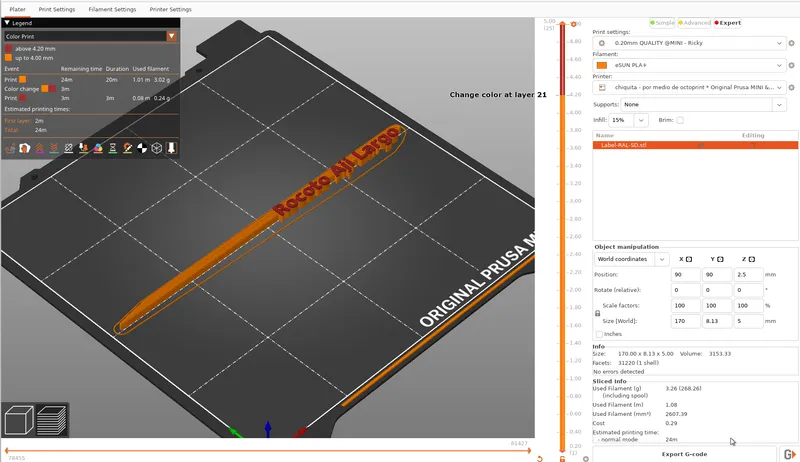
Task: Open Print Settings tab
Action: pos(57,9)
